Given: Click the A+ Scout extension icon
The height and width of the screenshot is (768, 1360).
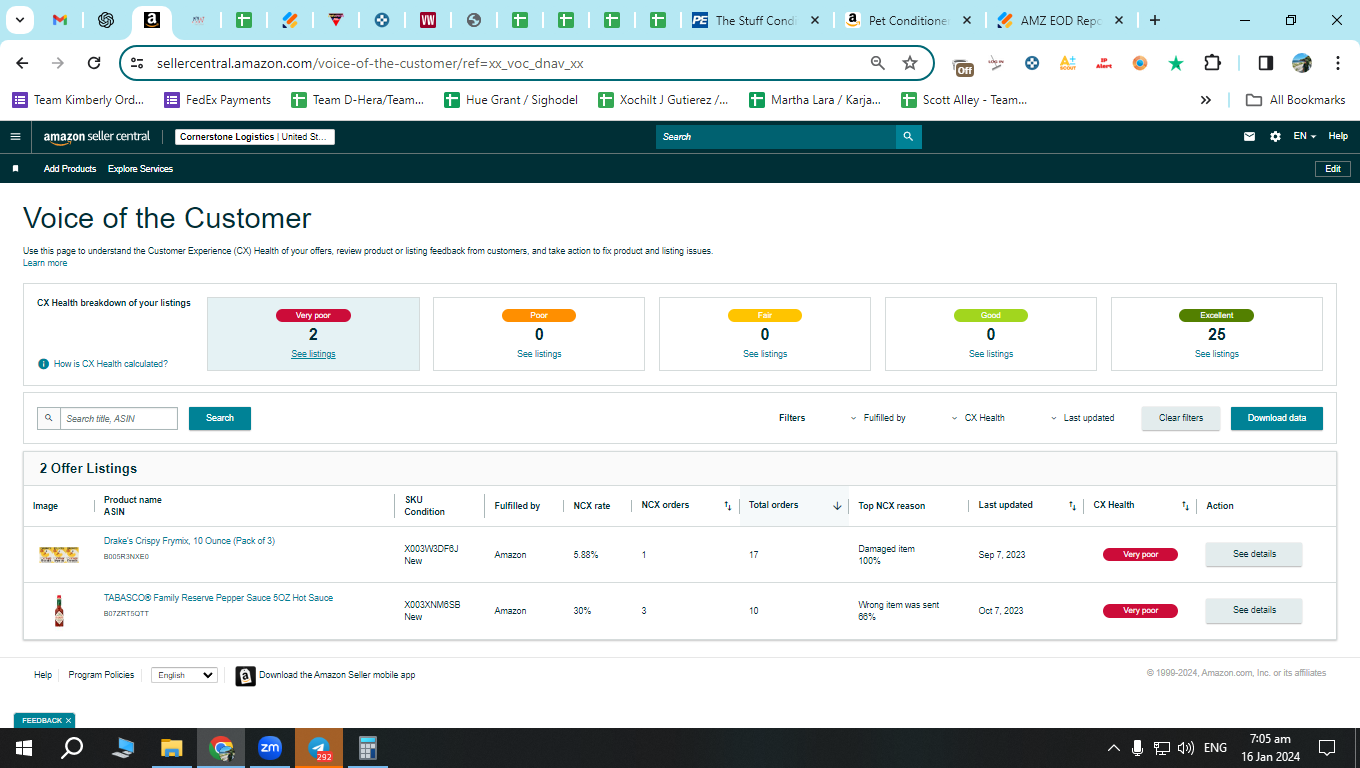Looking at the screenshot, I should [1068, 63].
